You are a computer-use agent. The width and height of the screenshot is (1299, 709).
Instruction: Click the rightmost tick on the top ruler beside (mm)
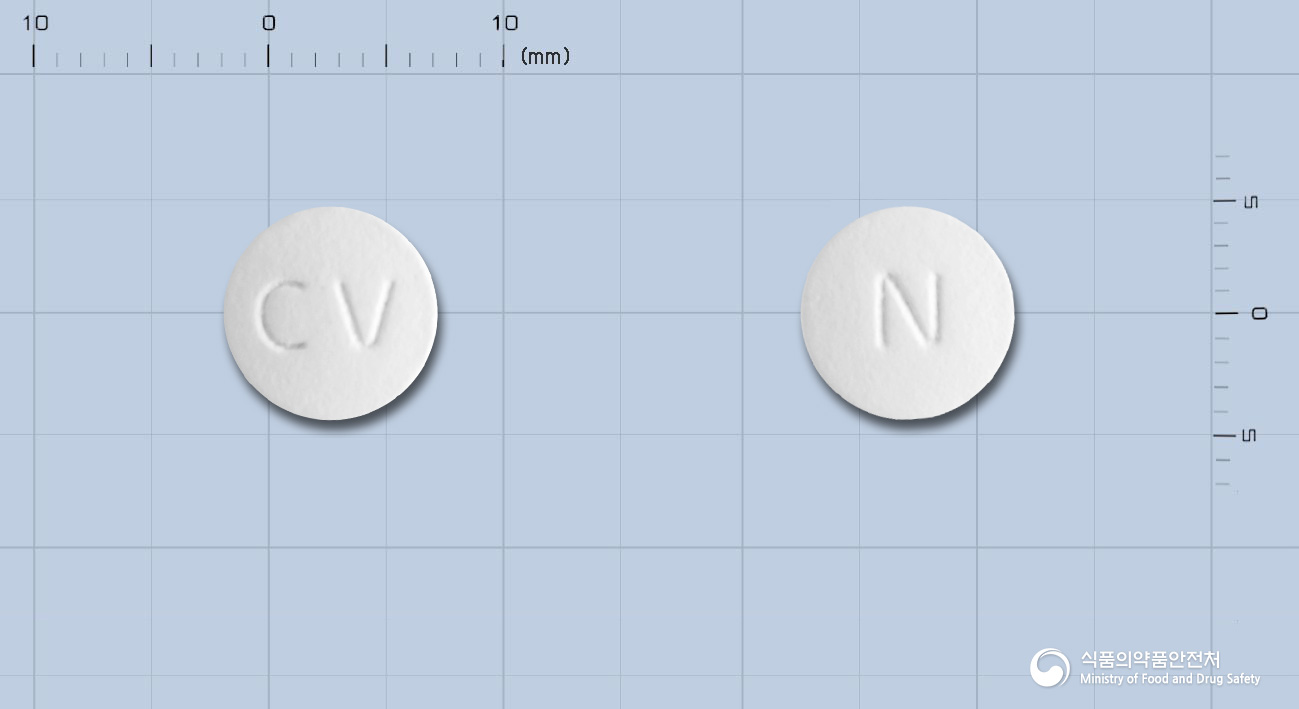[503, 56]
